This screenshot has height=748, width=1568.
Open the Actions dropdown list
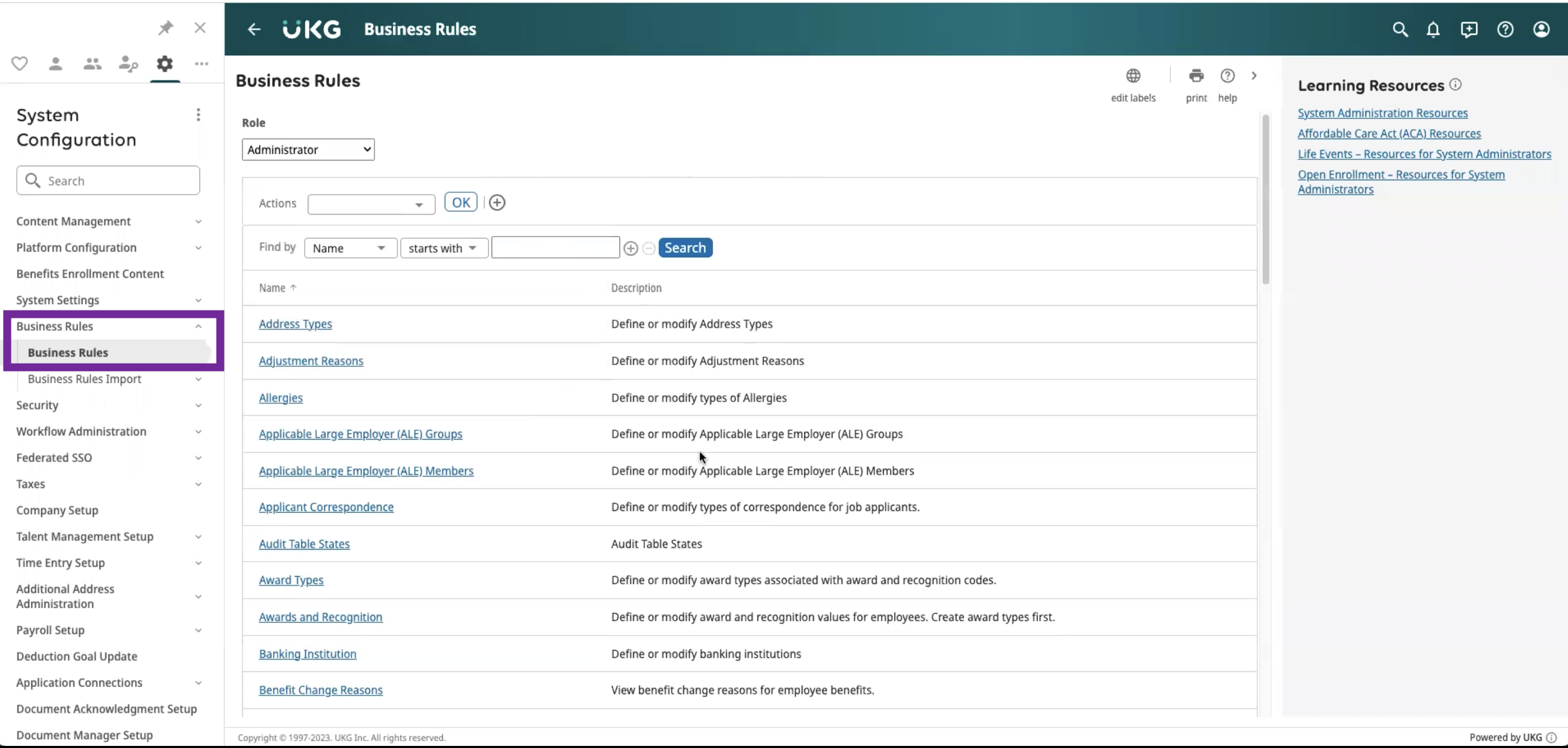click(x=371, y=205)
